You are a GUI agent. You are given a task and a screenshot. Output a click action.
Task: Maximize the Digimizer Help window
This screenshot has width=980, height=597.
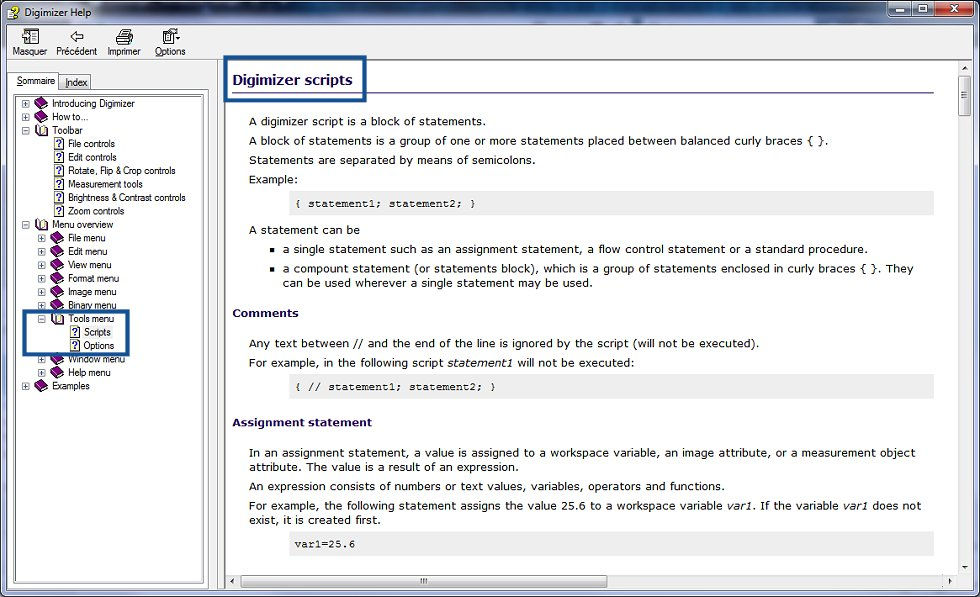click(x=923, y=9)
